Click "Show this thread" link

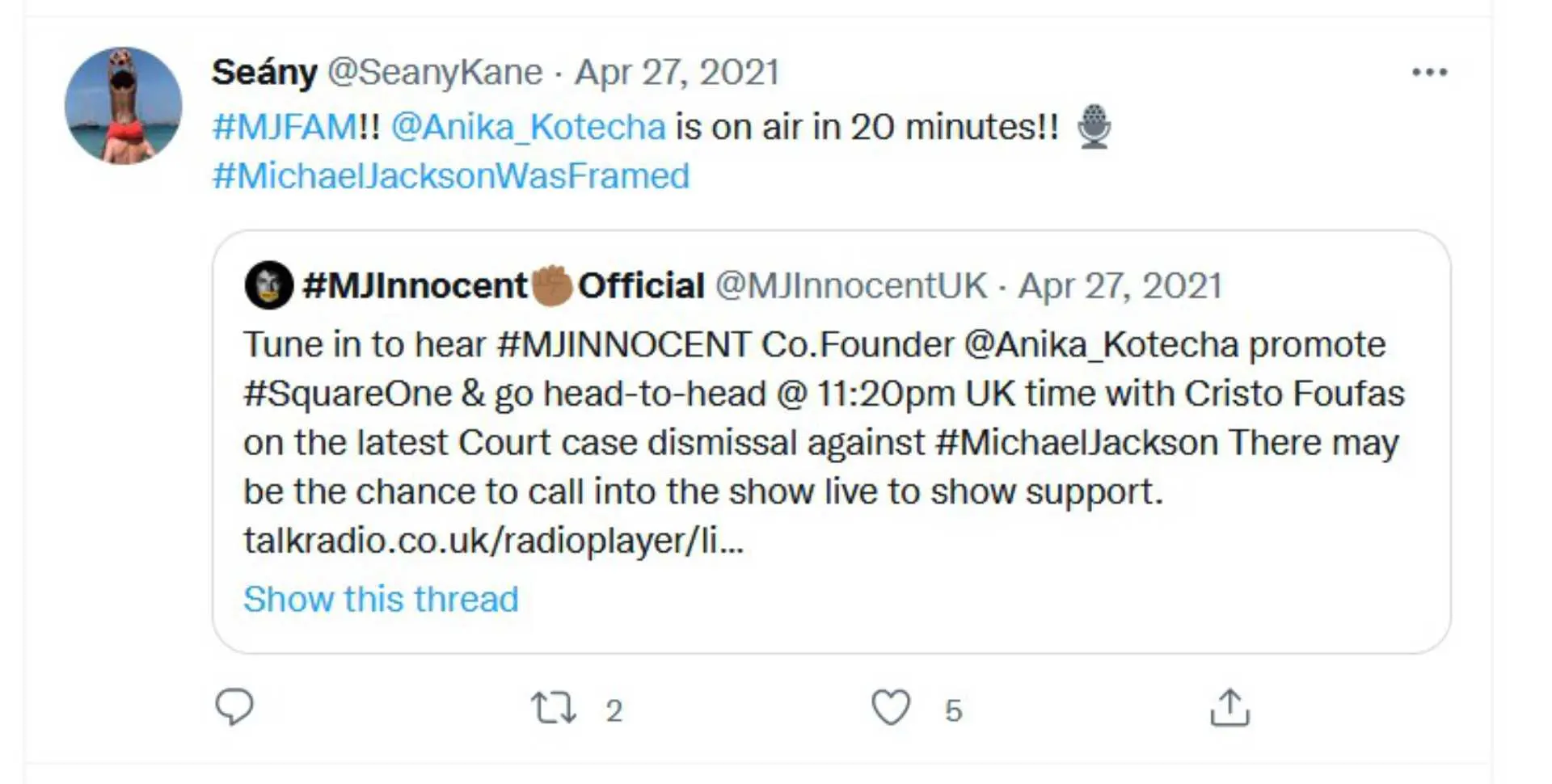click(x=381, y=600)
